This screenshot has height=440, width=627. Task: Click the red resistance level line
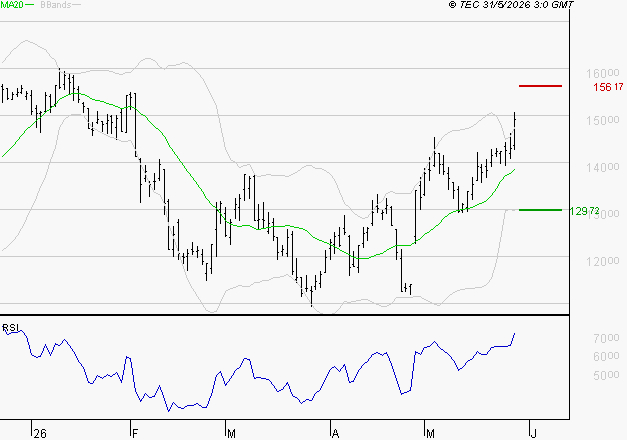540,86
